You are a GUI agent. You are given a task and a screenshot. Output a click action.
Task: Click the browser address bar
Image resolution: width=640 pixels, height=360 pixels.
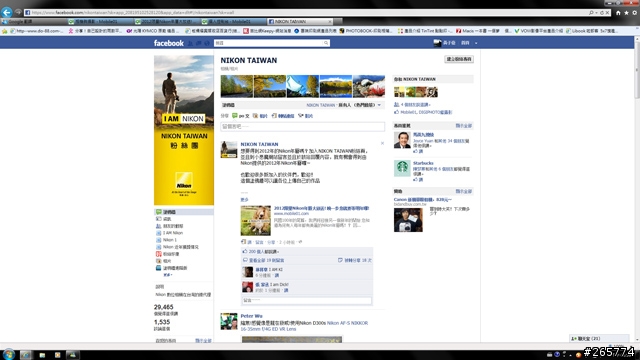(x=306, y=13)
